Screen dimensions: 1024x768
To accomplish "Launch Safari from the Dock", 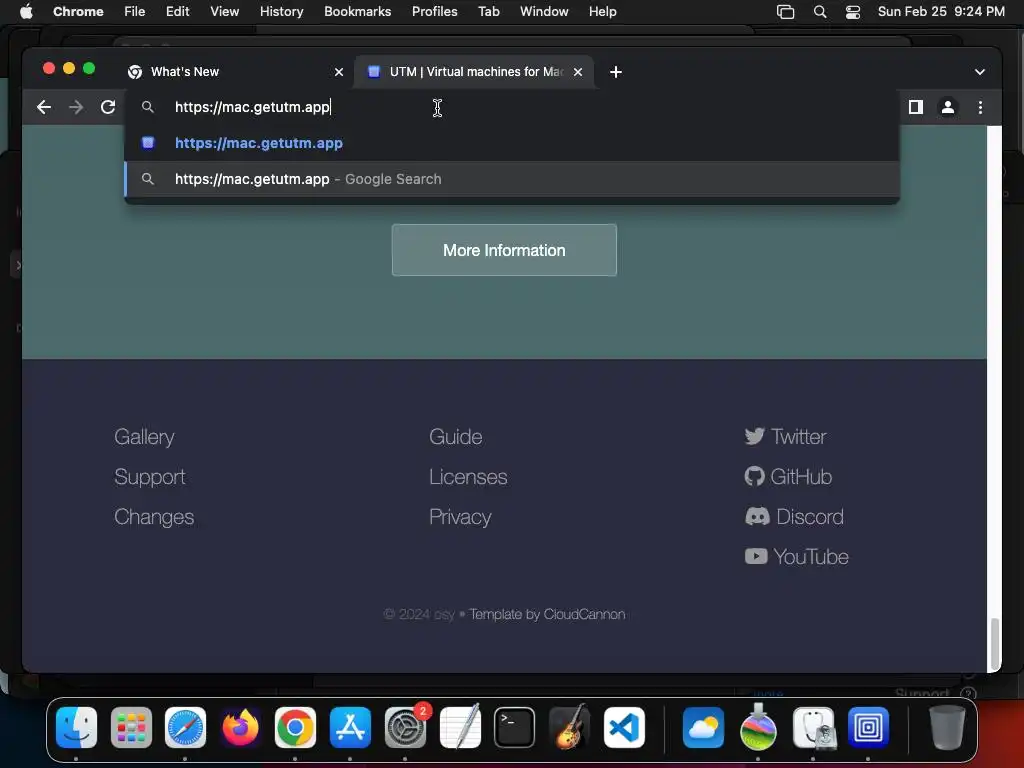I will (185, 727).
